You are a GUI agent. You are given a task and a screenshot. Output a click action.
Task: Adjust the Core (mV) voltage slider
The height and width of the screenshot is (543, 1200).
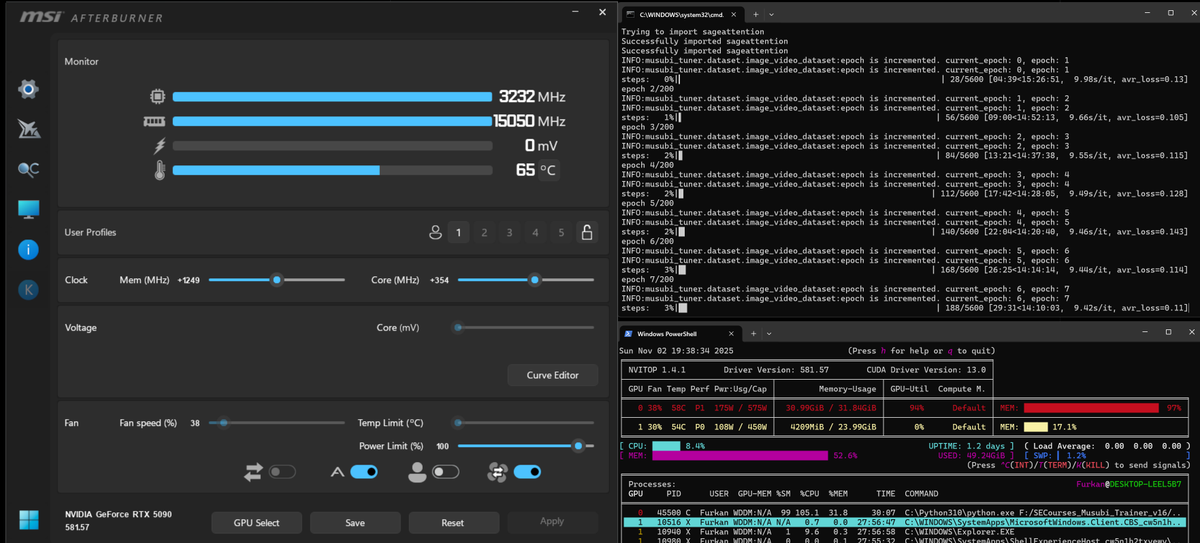[526, 327]
